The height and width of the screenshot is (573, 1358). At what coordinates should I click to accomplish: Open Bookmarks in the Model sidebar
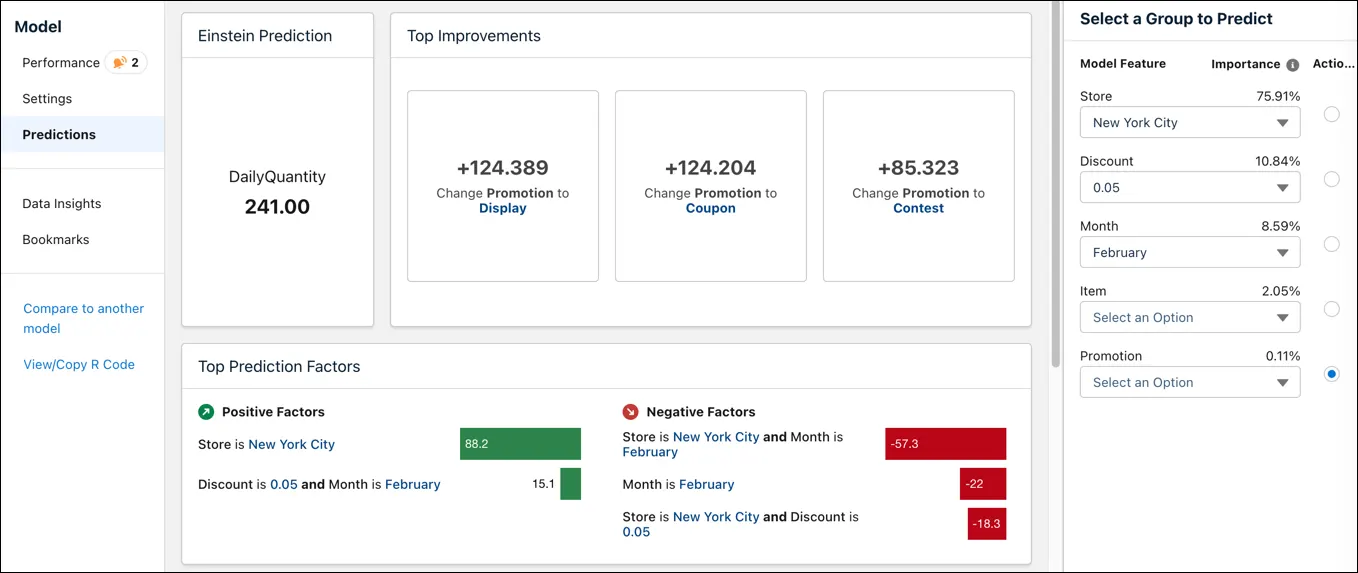point(56,240)
